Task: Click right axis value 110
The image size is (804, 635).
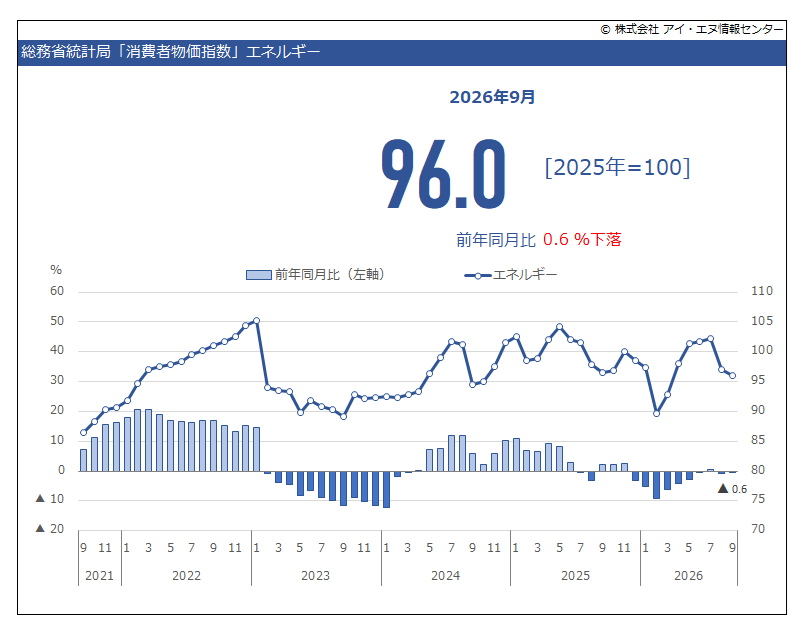Action: click(762, 291)
